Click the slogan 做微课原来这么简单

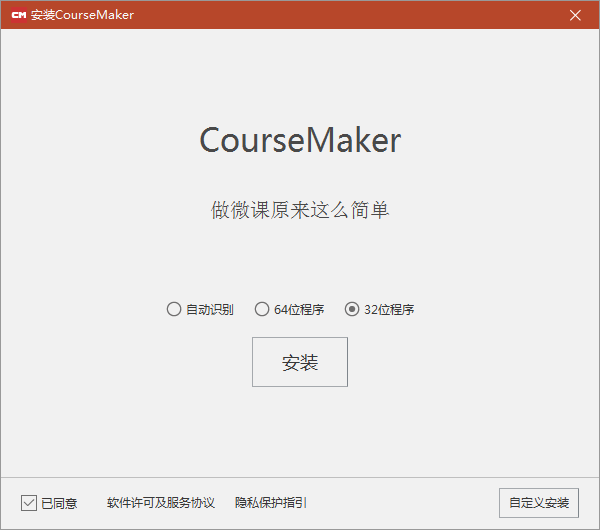[x=300, y=210]
